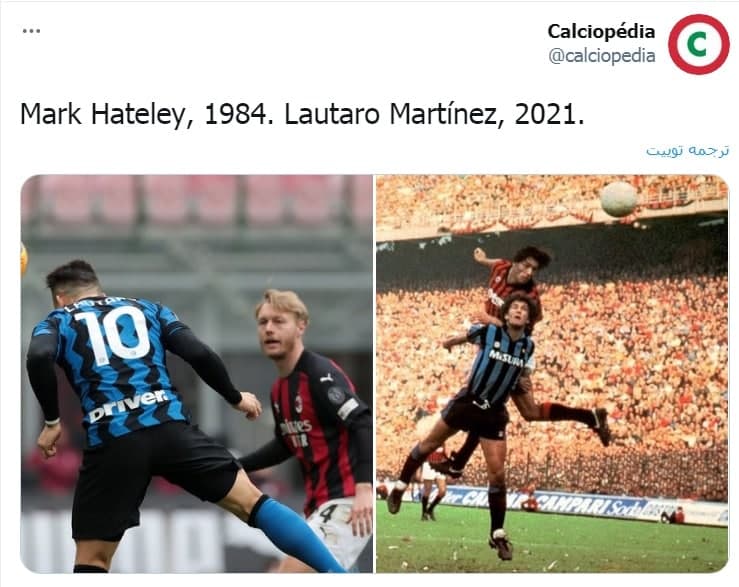Click the Calciopédia profile avatar
Viewport: 739px width, 587px height.
click(x=698, y=44)
